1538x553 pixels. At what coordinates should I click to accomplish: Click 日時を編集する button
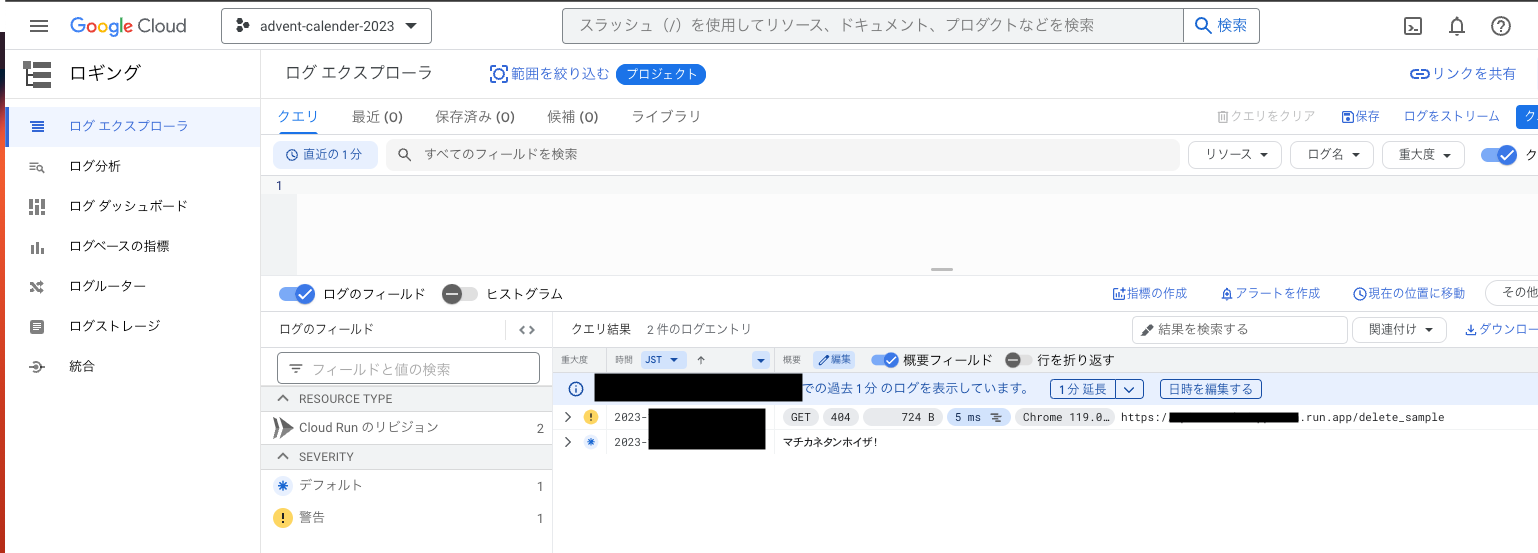click(1211, 389)
